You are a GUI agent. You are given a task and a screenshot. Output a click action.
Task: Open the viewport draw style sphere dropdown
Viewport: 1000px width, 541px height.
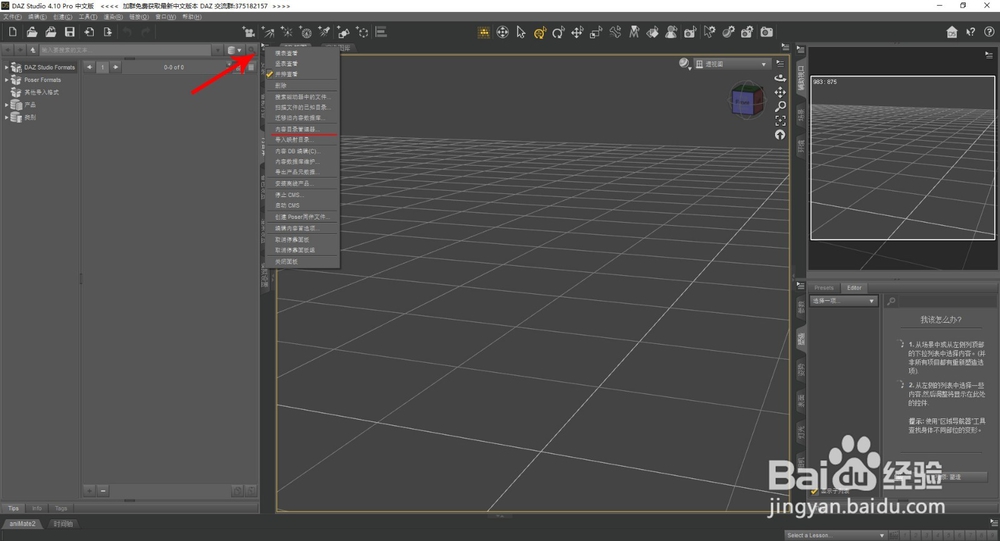685,64
